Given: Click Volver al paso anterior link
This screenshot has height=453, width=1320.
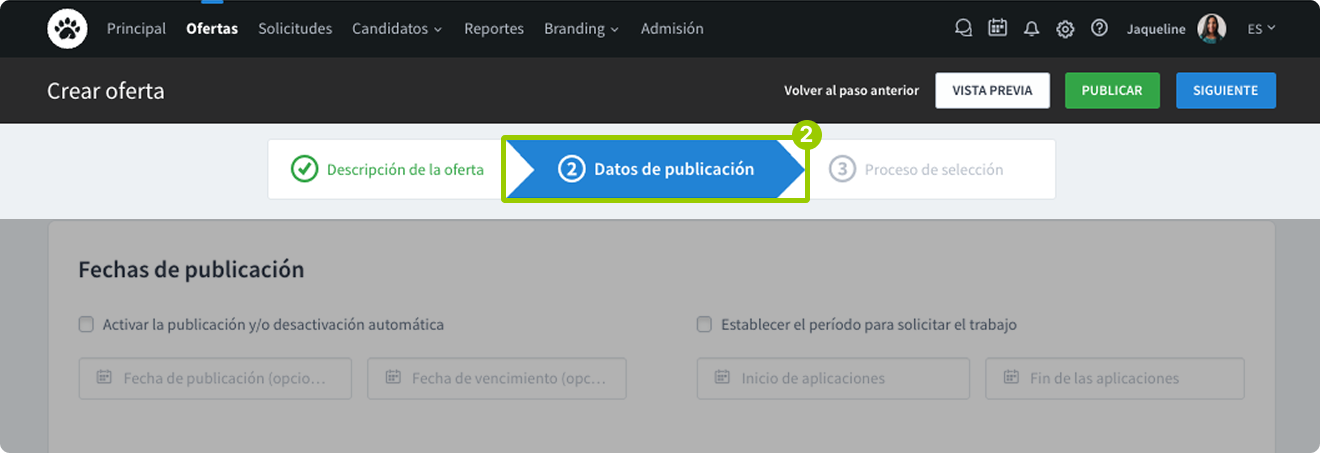Looking at the screenshot, I should [x=851, y=90].
